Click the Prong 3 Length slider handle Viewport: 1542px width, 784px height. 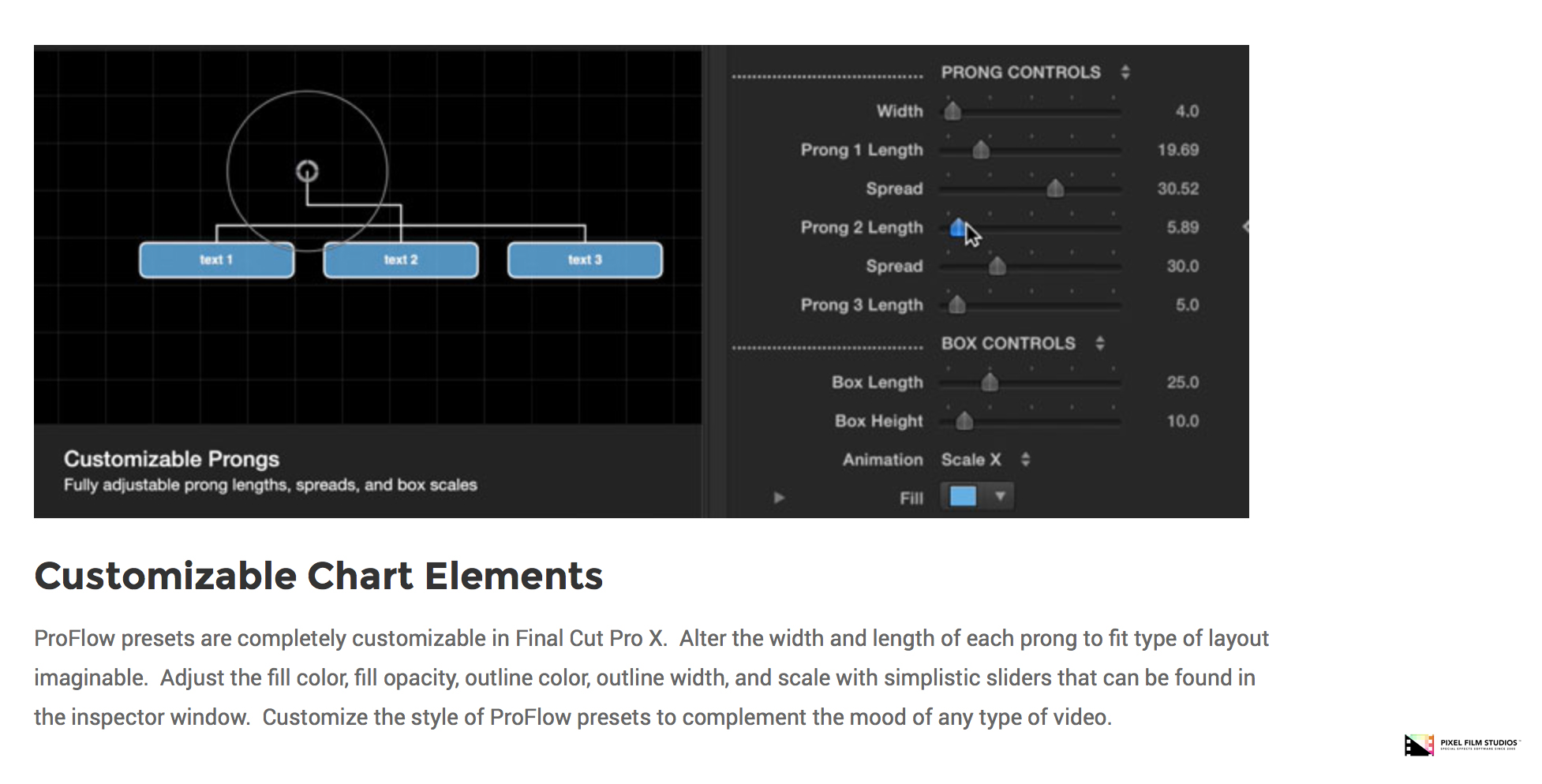coord(957,304)
